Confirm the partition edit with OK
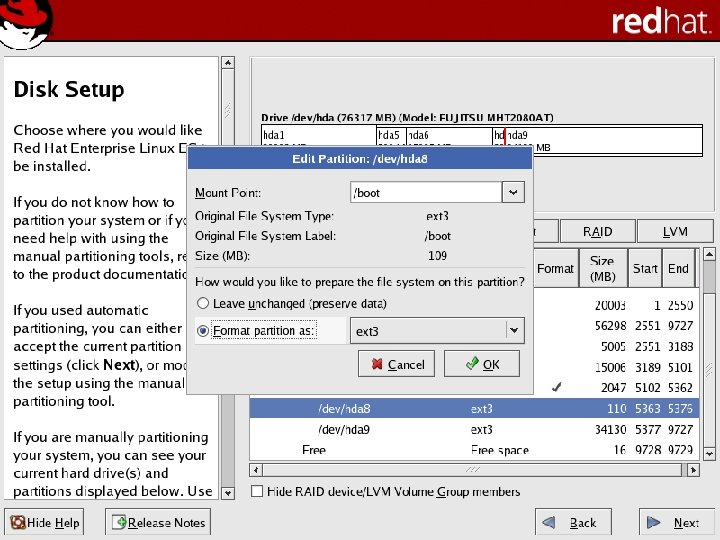720x540 pixels. [482, 364]
